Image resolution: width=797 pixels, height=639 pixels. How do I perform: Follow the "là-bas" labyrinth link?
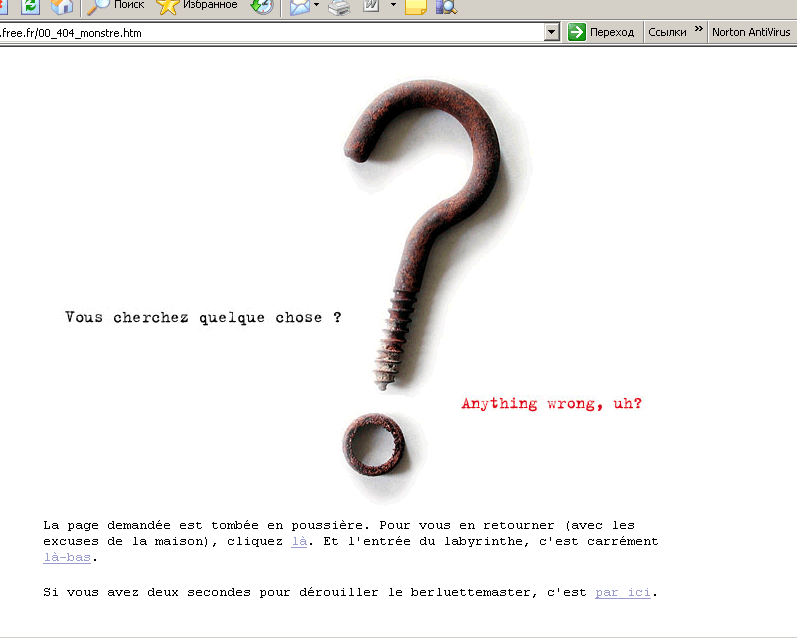click(67, 557)
